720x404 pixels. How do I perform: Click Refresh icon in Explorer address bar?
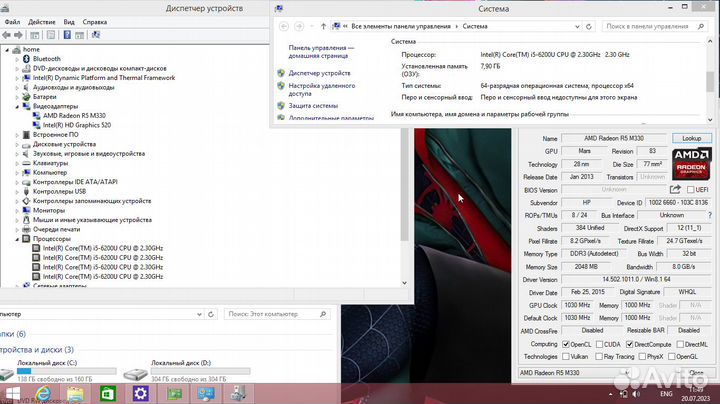pyautogui.click(x=211, y=314)
